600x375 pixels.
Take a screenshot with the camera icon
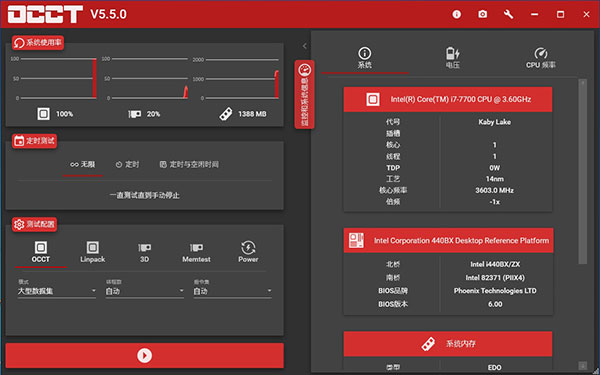[483, 15]
